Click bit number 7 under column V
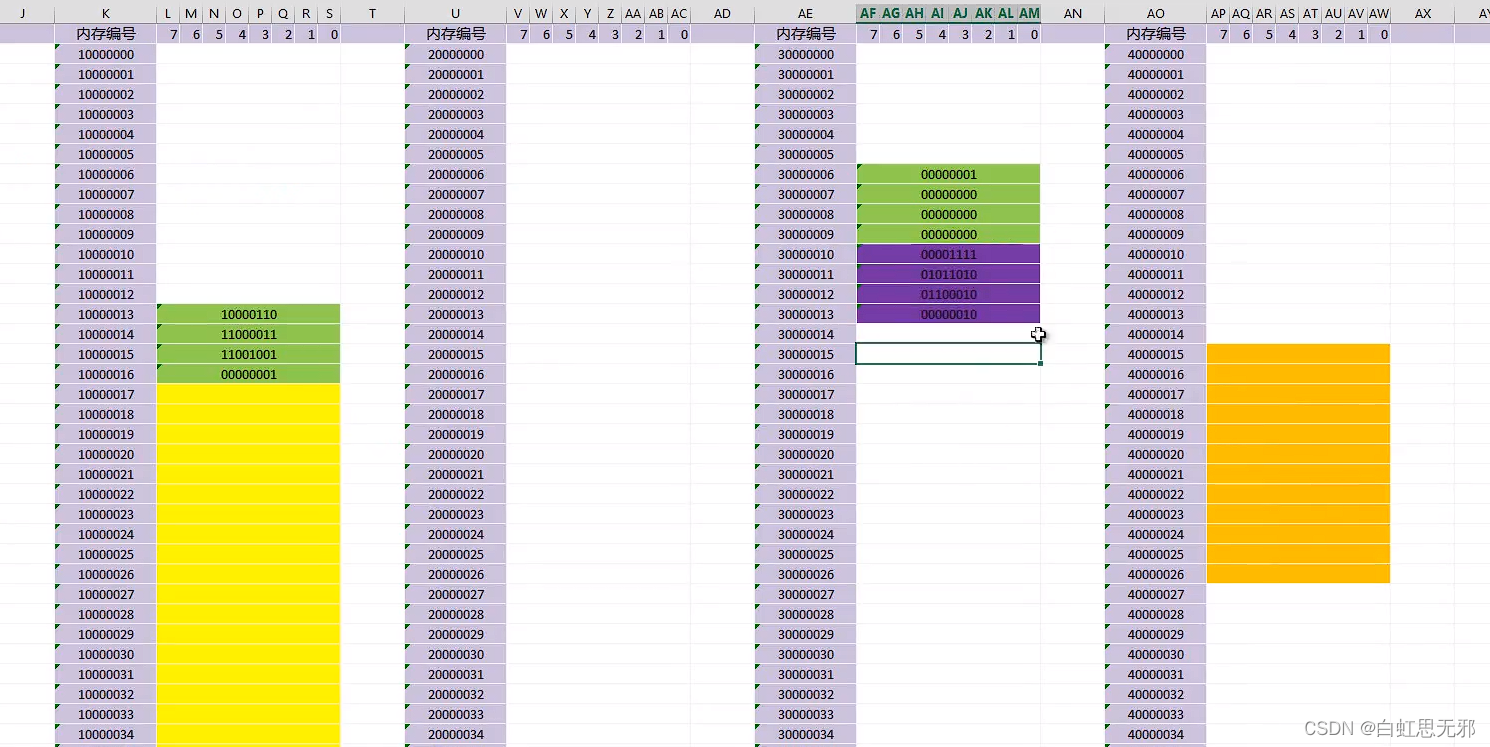 point(518,34)
